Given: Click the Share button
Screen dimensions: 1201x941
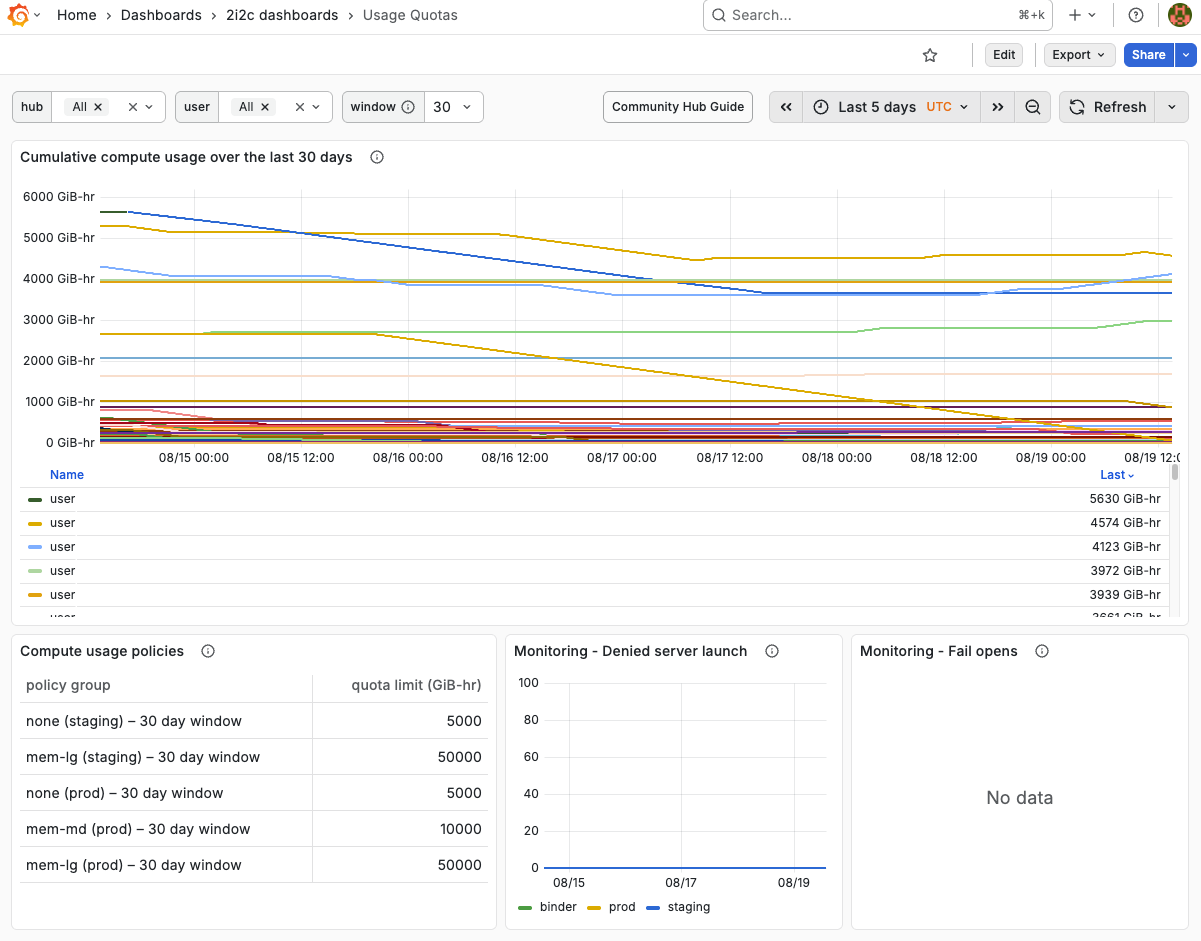Looking at the screenshot, I should (1149, 55).
